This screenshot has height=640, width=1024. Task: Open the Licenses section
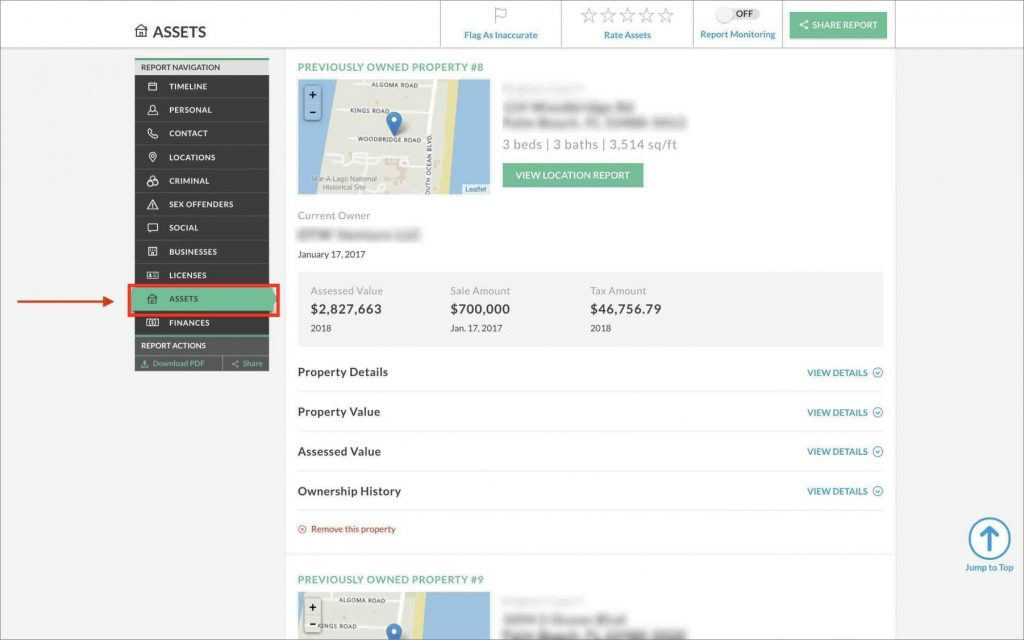point(202,275)
